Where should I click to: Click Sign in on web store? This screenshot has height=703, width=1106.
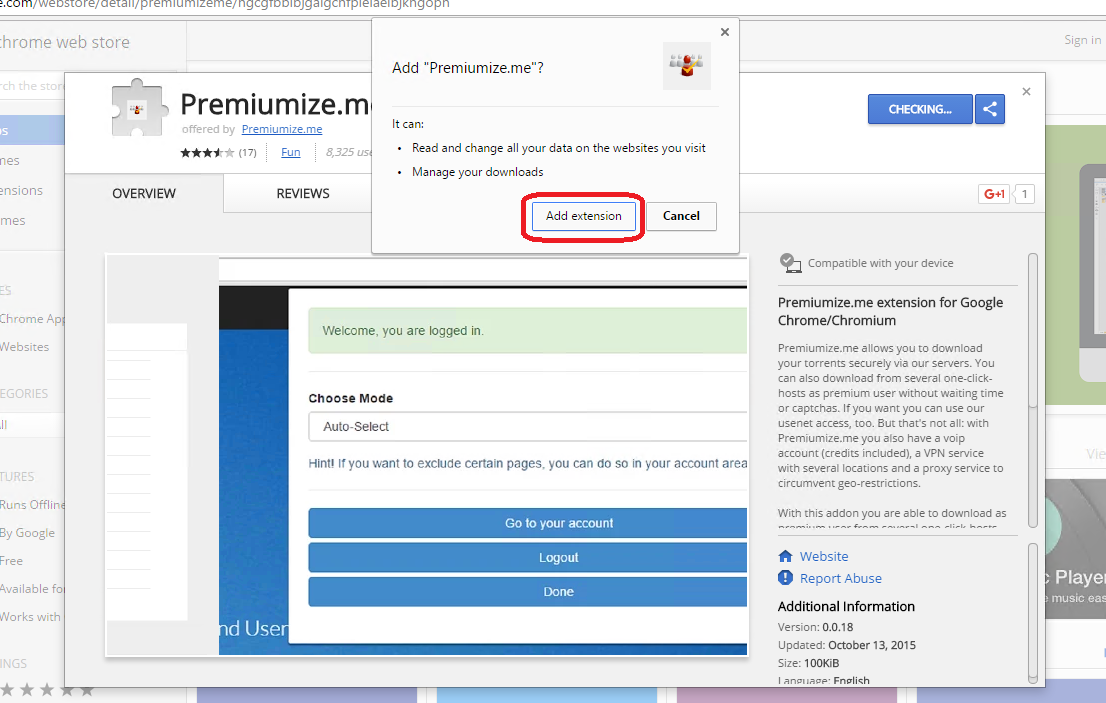1082,40
